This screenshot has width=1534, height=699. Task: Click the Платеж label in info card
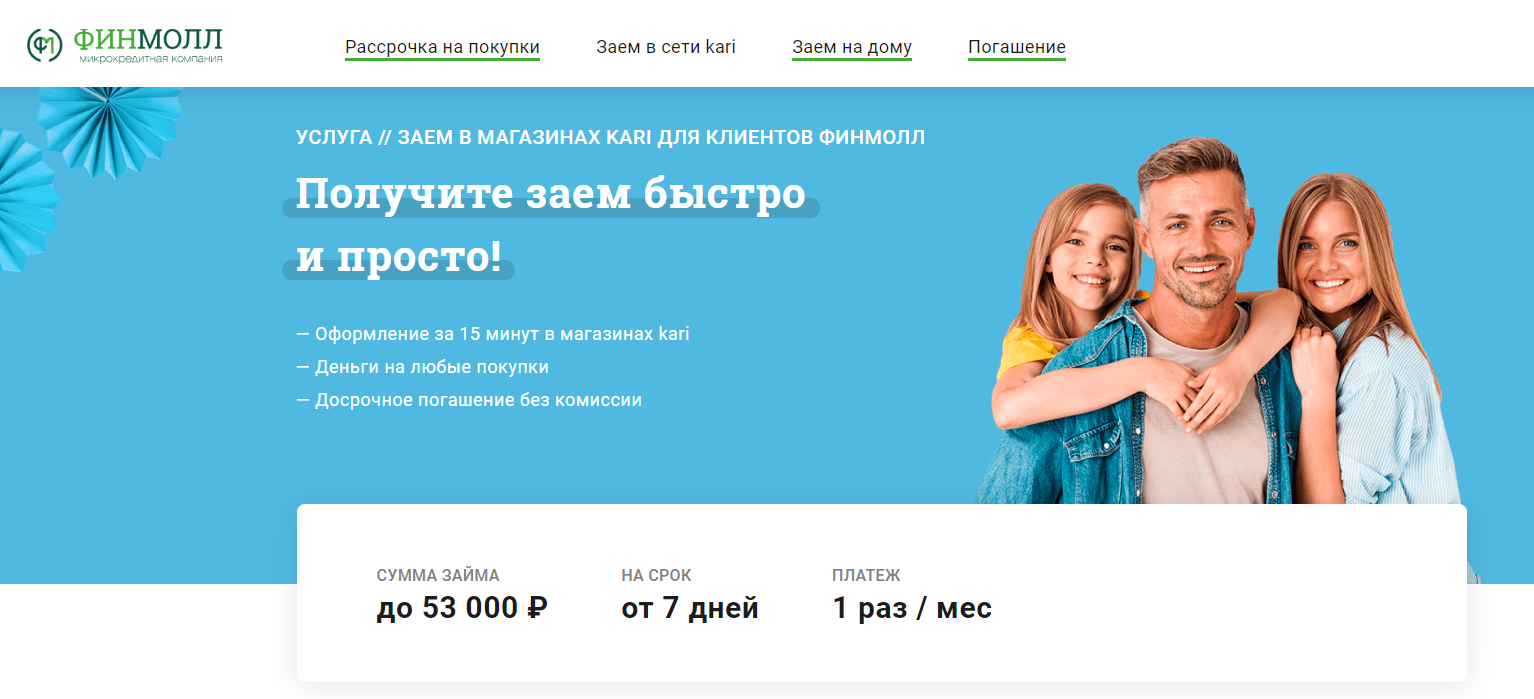coord(866,576)
